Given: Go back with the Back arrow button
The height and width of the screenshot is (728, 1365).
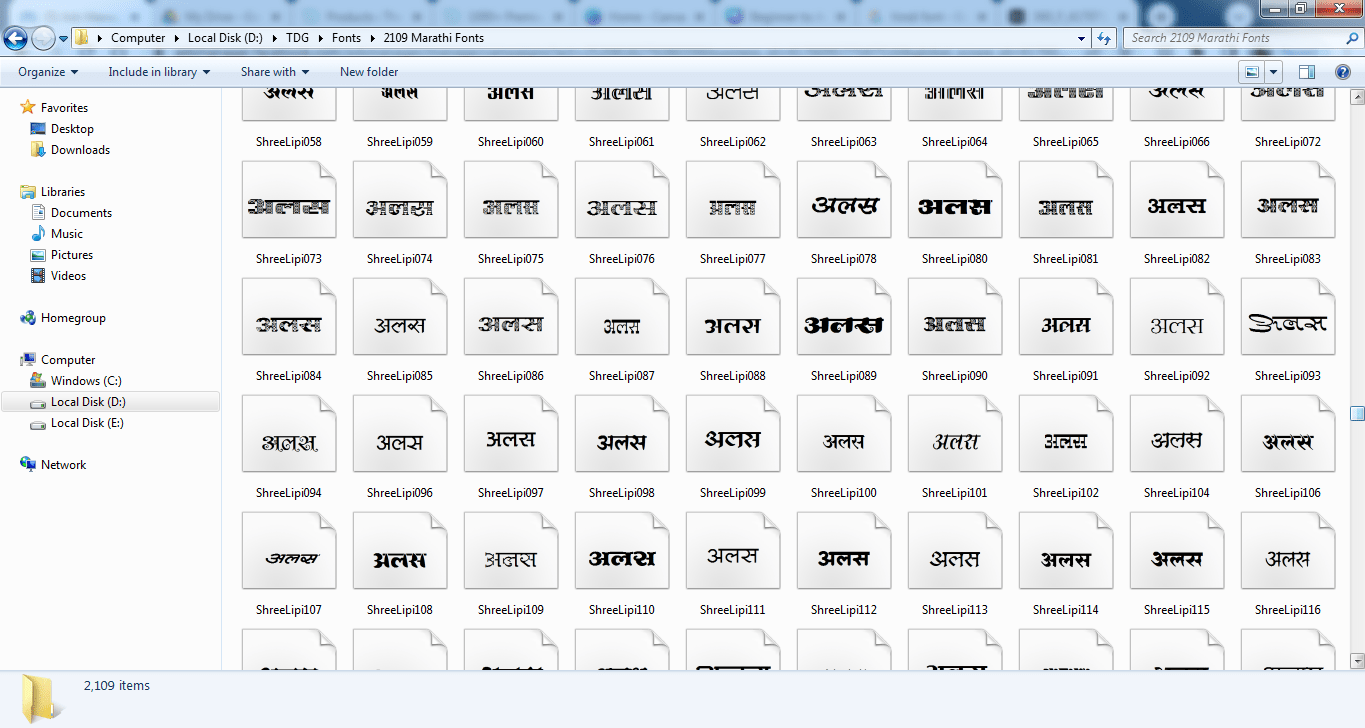Looking at the screenshot, I should 16,38.
